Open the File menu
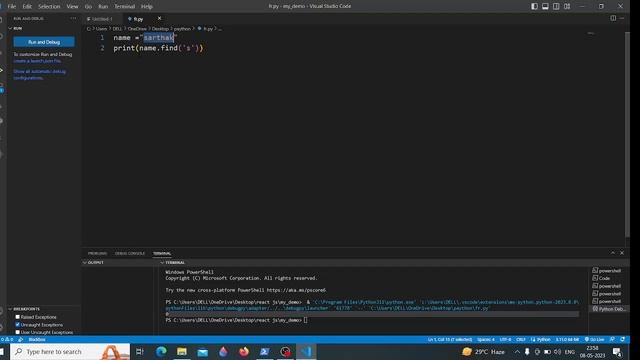 11,7
